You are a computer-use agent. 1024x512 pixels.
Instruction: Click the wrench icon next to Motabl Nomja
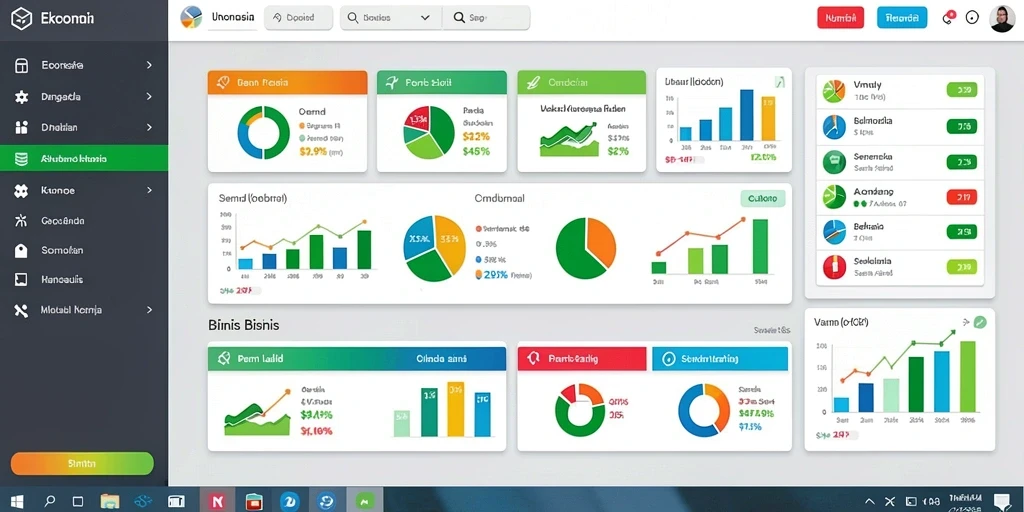[x=22, y=310]
